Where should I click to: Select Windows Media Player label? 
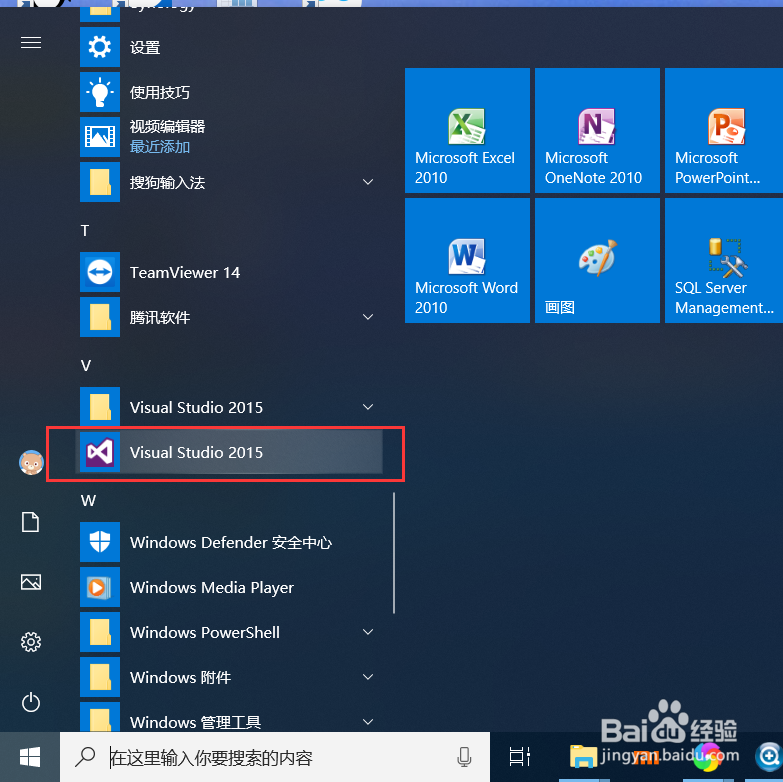tap(212, 588)
